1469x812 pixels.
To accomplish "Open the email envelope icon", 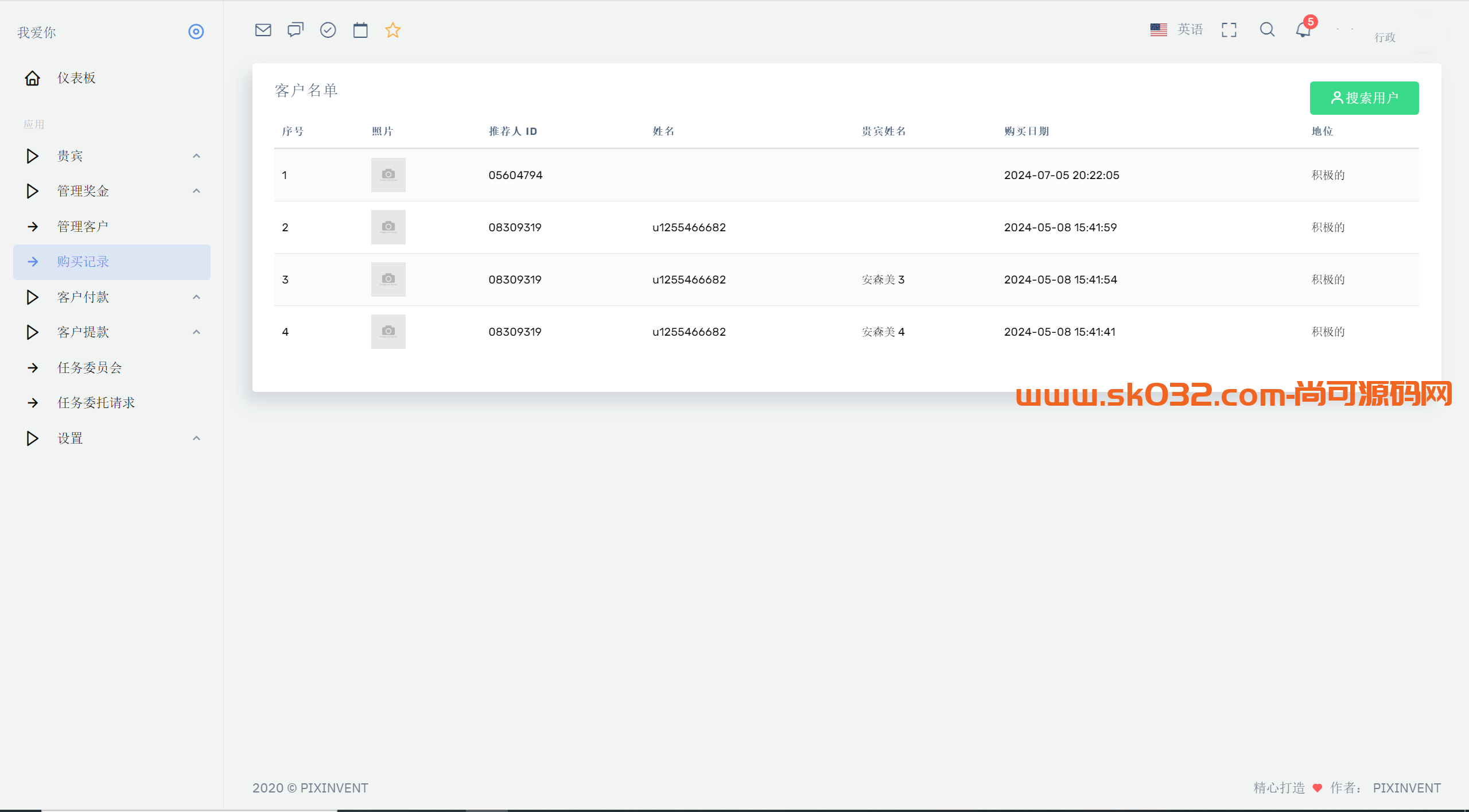I will [263, 30].
